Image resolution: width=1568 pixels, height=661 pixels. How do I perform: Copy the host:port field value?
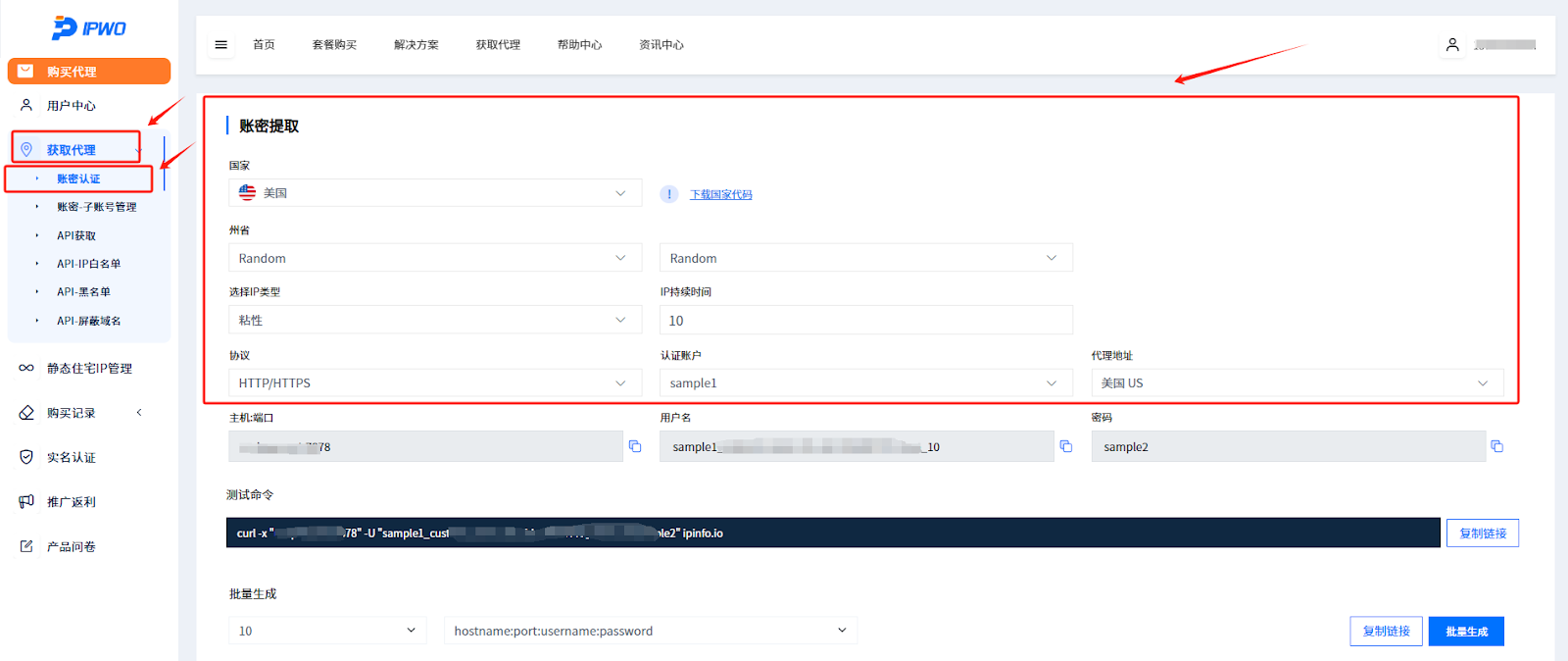(635, 446)
